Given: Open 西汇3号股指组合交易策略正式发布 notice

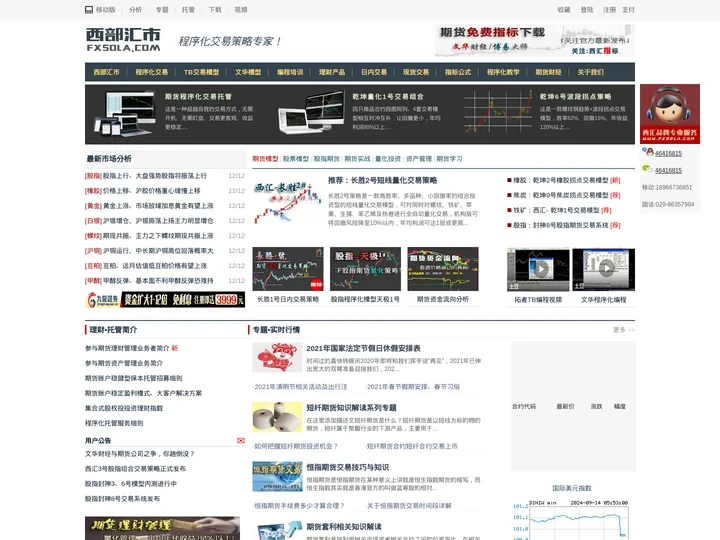Looking at the screenshot, I should pos(135,469).
